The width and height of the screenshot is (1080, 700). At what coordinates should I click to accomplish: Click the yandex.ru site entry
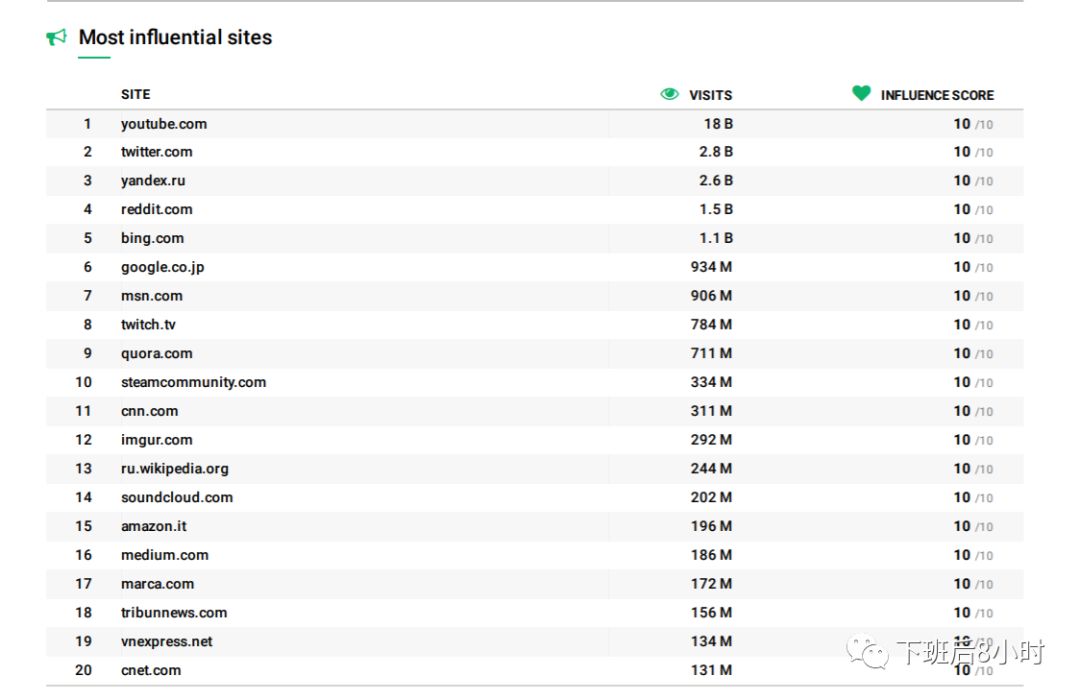click(153, 181)
